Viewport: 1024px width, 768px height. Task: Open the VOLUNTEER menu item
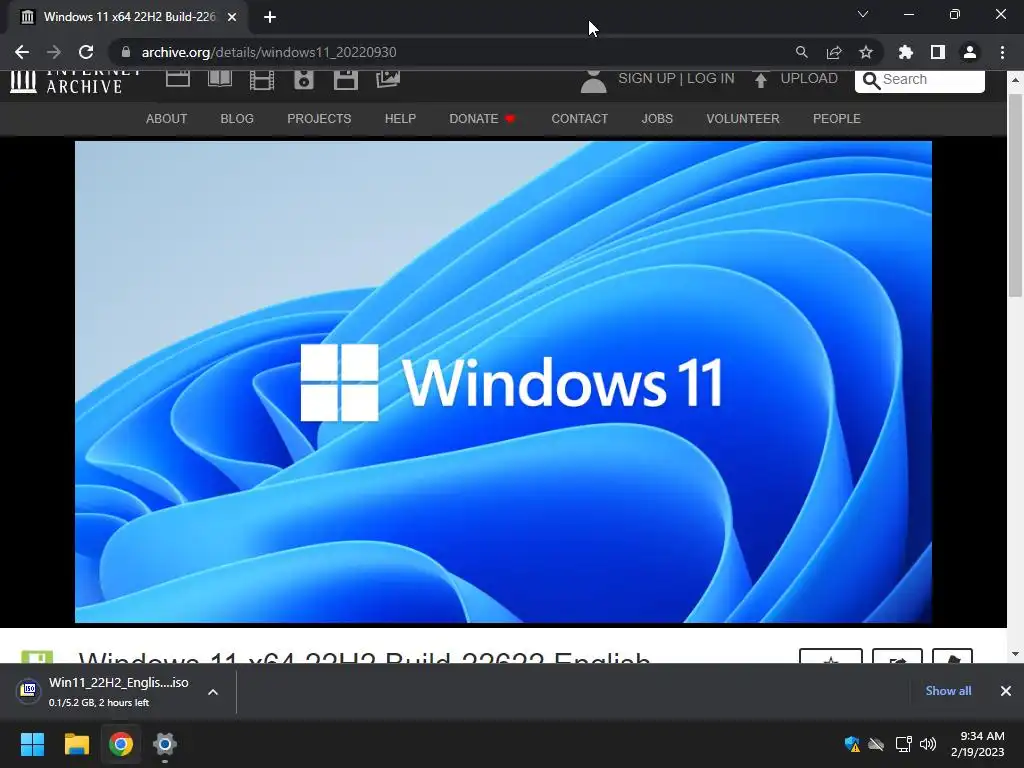[743, 119]
